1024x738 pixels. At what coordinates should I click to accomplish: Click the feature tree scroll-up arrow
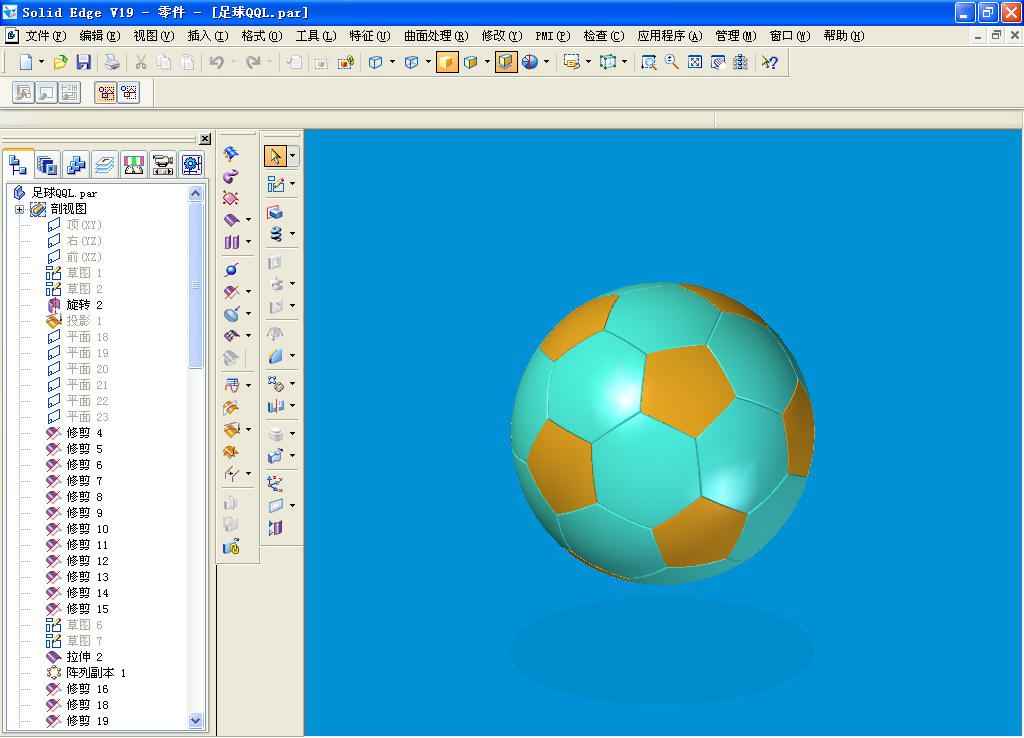pos(195,193)
